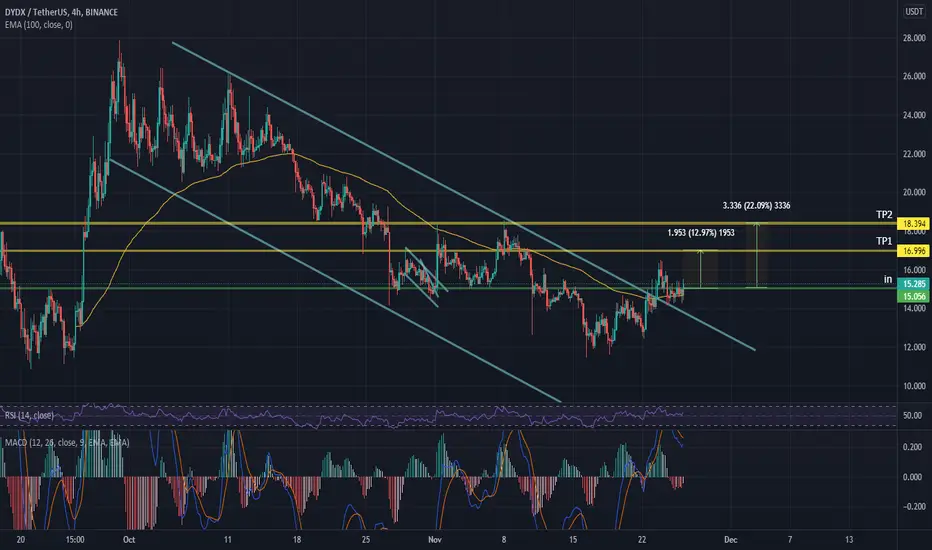Image resolution: width=932 pixels, height=550 pixels.
Task: Select the "in" entry text label
Action: tap(887, 279)
